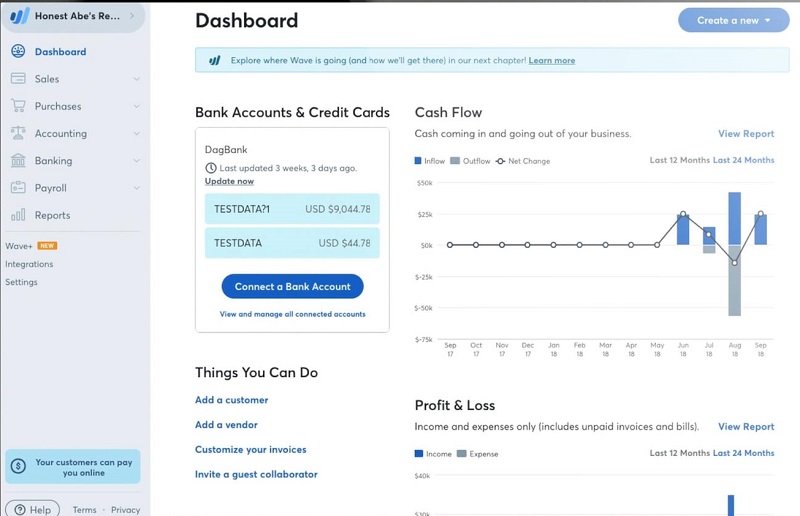The image size is (800, 516).
Task: Open the Reports menu item
Action: [53, 215]
